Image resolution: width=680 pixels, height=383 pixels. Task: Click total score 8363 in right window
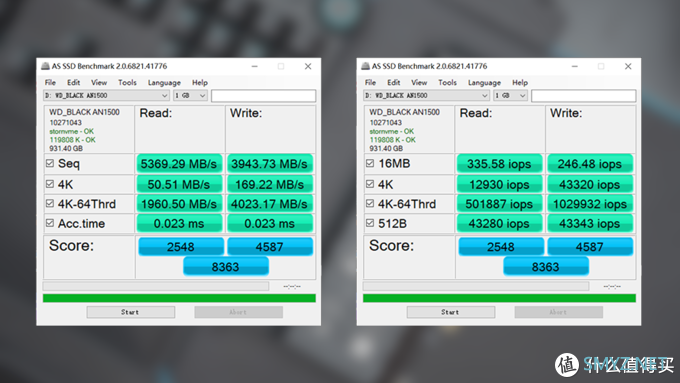pyautogui.click(x=546, y=266)
